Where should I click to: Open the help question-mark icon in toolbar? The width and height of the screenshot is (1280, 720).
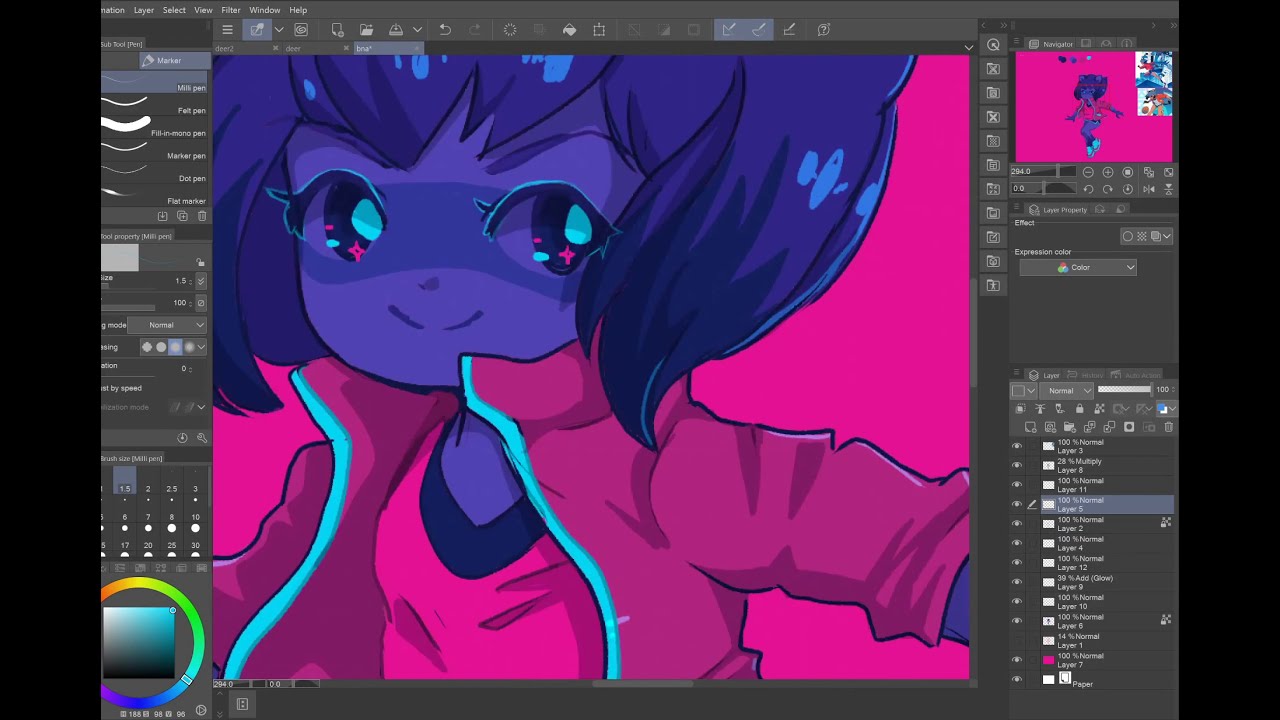pos(824,30)
